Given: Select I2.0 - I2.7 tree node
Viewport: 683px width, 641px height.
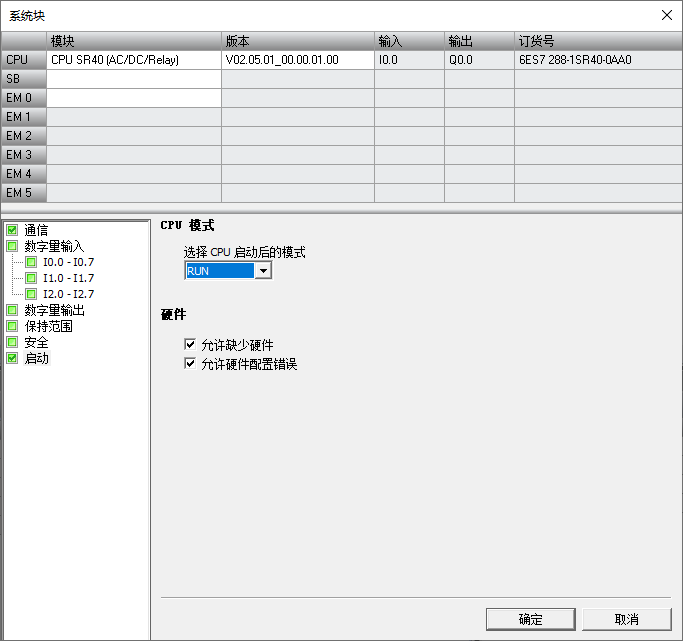Looking at the screenshot, I should (x=68, y=294).
